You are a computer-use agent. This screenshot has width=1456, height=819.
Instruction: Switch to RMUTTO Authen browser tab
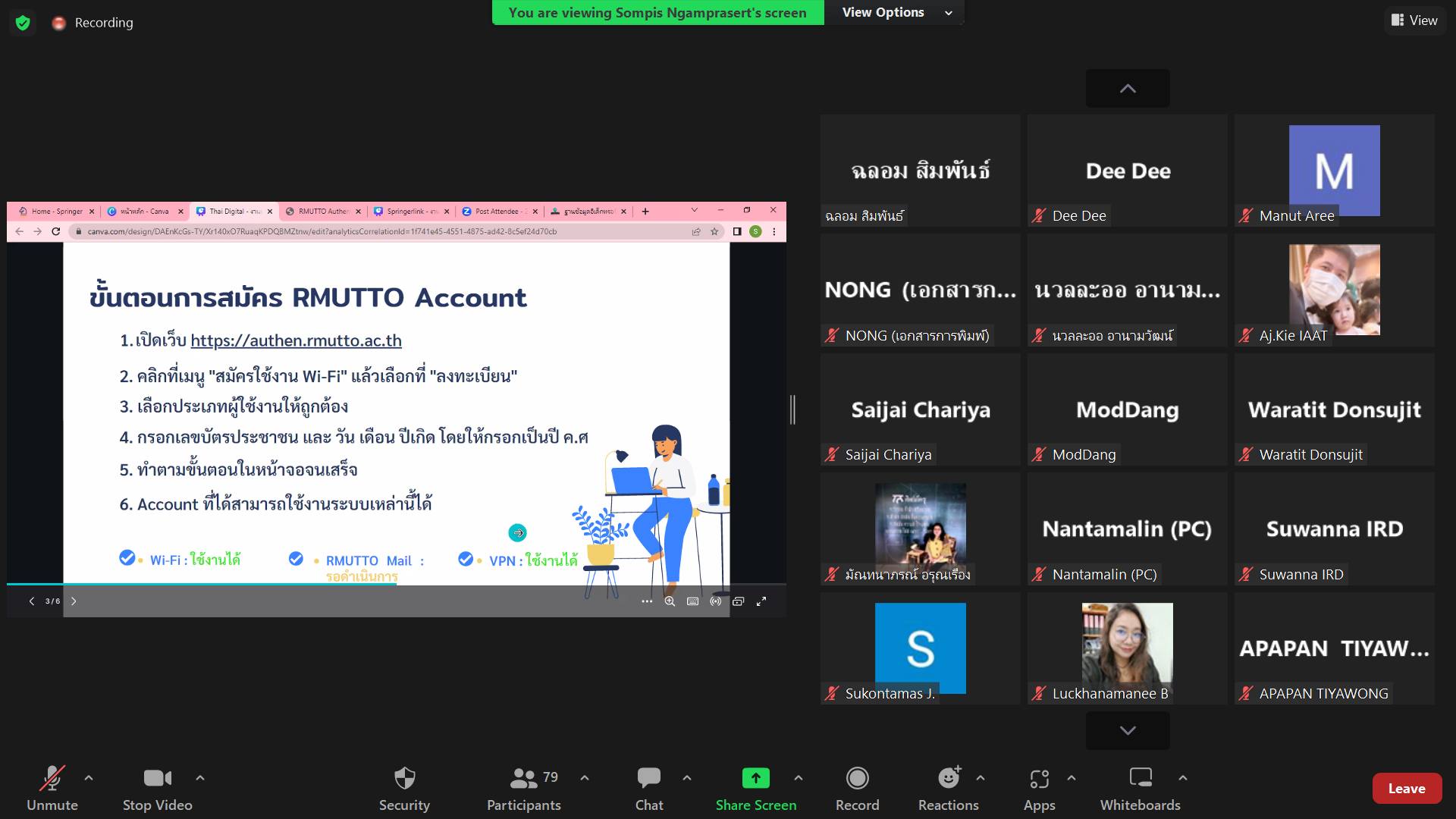coord(322,212)
